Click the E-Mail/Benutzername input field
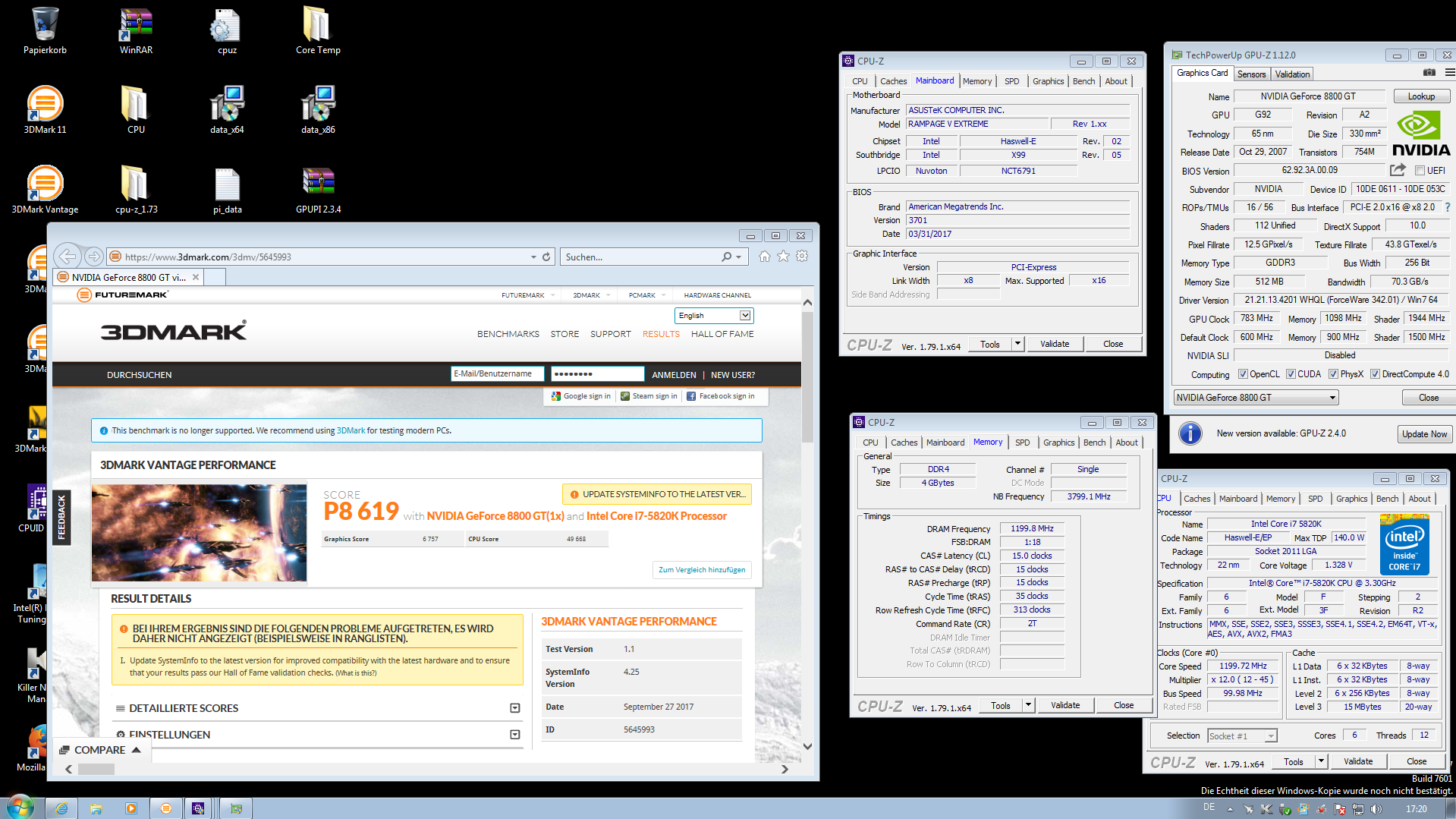The width and height of the screenshot is (1456, 819). 497,373
